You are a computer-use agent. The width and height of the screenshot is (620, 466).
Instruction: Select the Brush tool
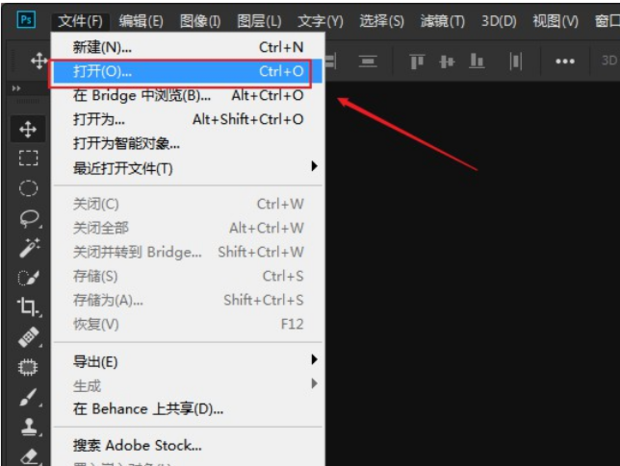(x=28, y=397)
